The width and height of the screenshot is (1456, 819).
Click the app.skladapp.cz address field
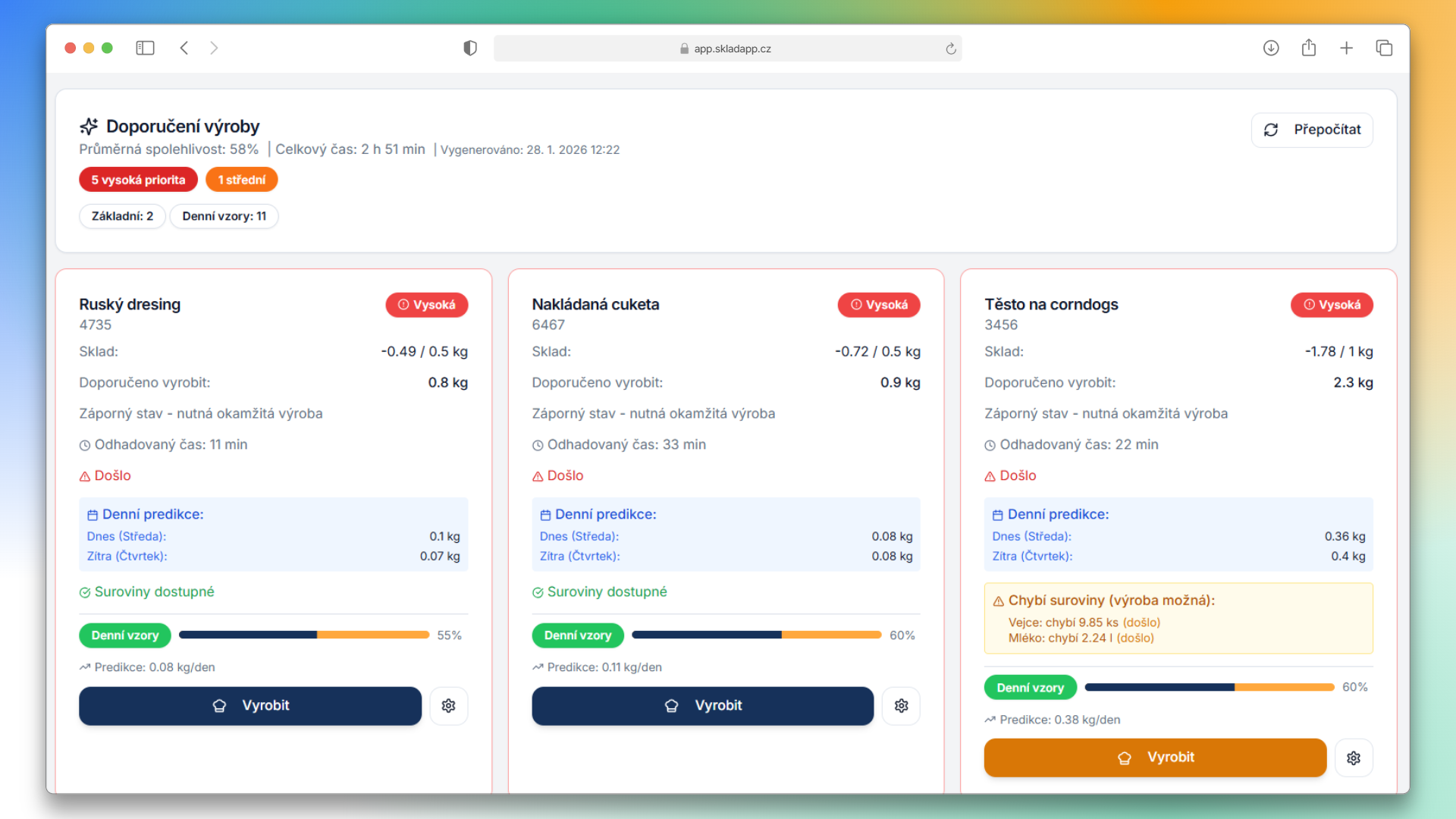[726, 49]
